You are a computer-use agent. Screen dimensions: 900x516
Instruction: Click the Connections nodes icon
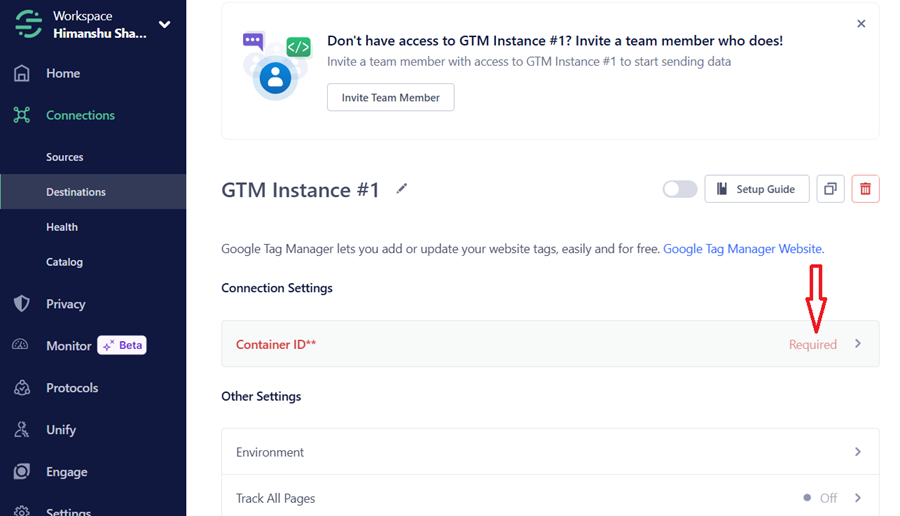[22, 115]
